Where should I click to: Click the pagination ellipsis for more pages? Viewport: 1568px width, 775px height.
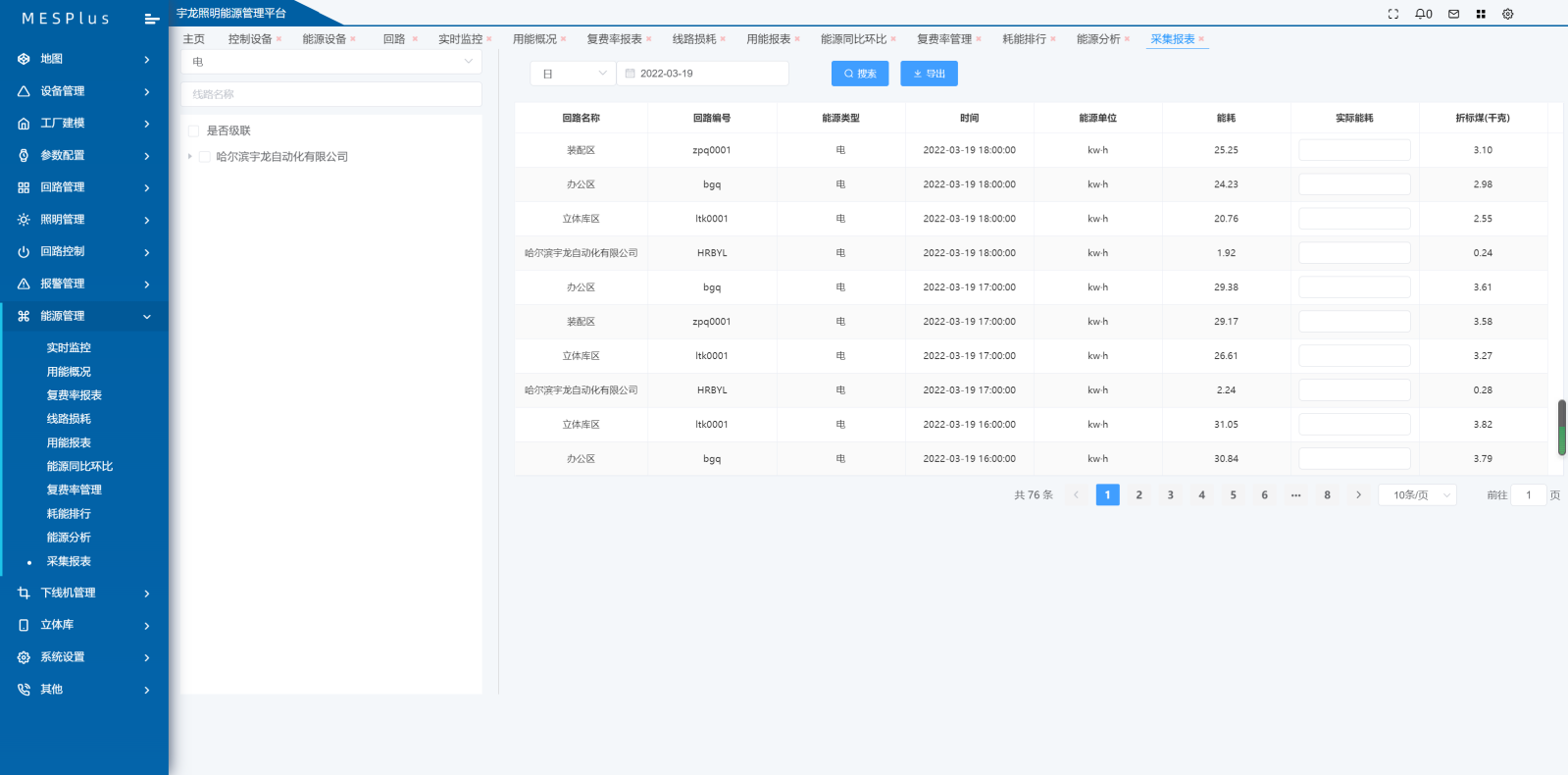point(1295,495)
